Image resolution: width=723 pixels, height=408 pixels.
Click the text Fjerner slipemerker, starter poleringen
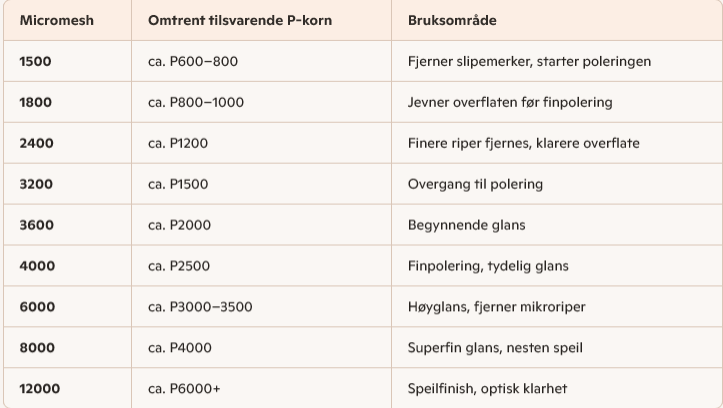(x=529, y=61)
